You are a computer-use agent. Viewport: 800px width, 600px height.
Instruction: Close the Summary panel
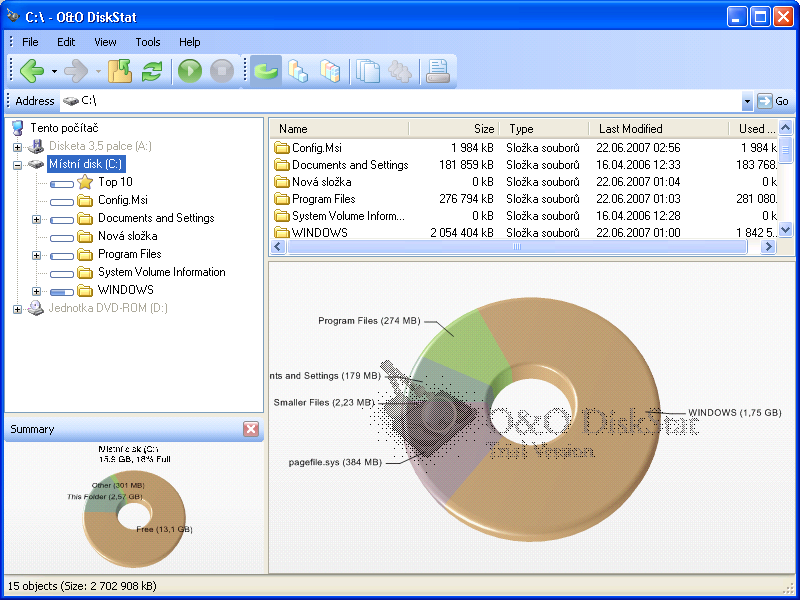click(x=251, y=429)
